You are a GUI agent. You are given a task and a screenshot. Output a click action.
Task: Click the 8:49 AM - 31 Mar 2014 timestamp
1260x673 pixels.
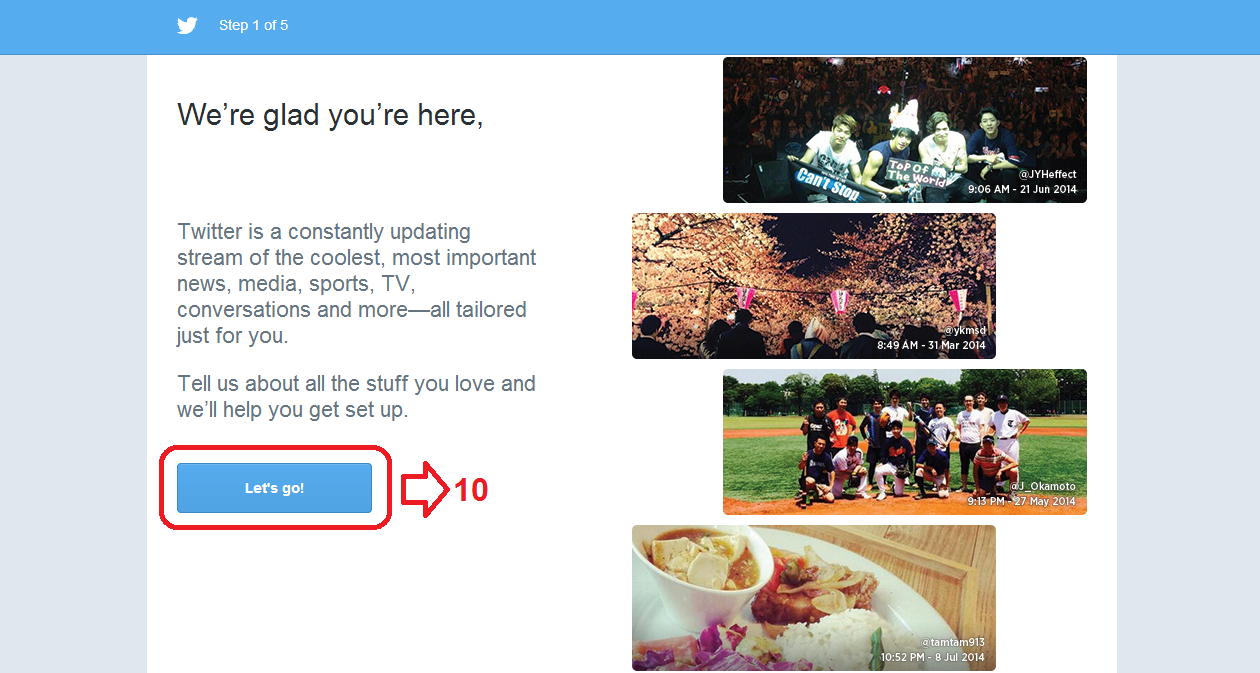point(931,345)
